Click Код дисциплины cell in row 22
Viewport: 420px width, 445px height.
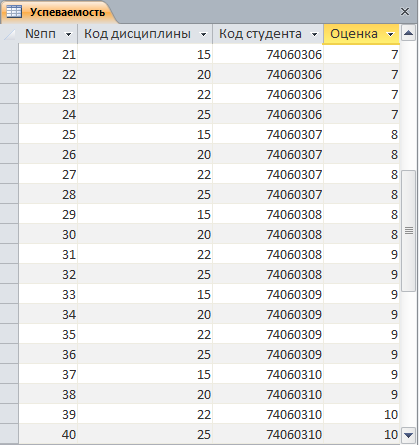tap(145, 74)
